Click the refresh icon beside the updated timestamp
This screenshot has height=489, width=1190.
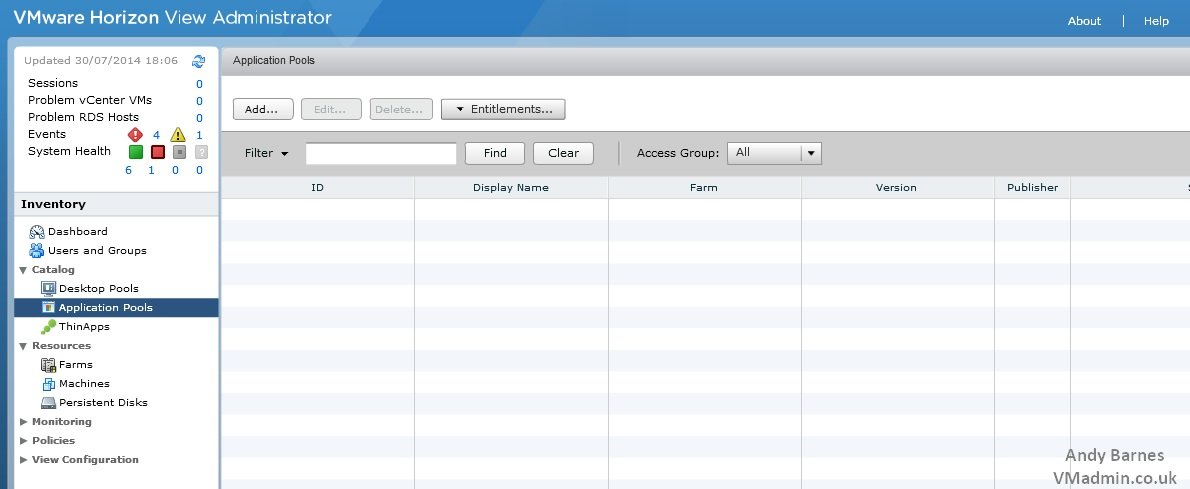tap(198, 61)
